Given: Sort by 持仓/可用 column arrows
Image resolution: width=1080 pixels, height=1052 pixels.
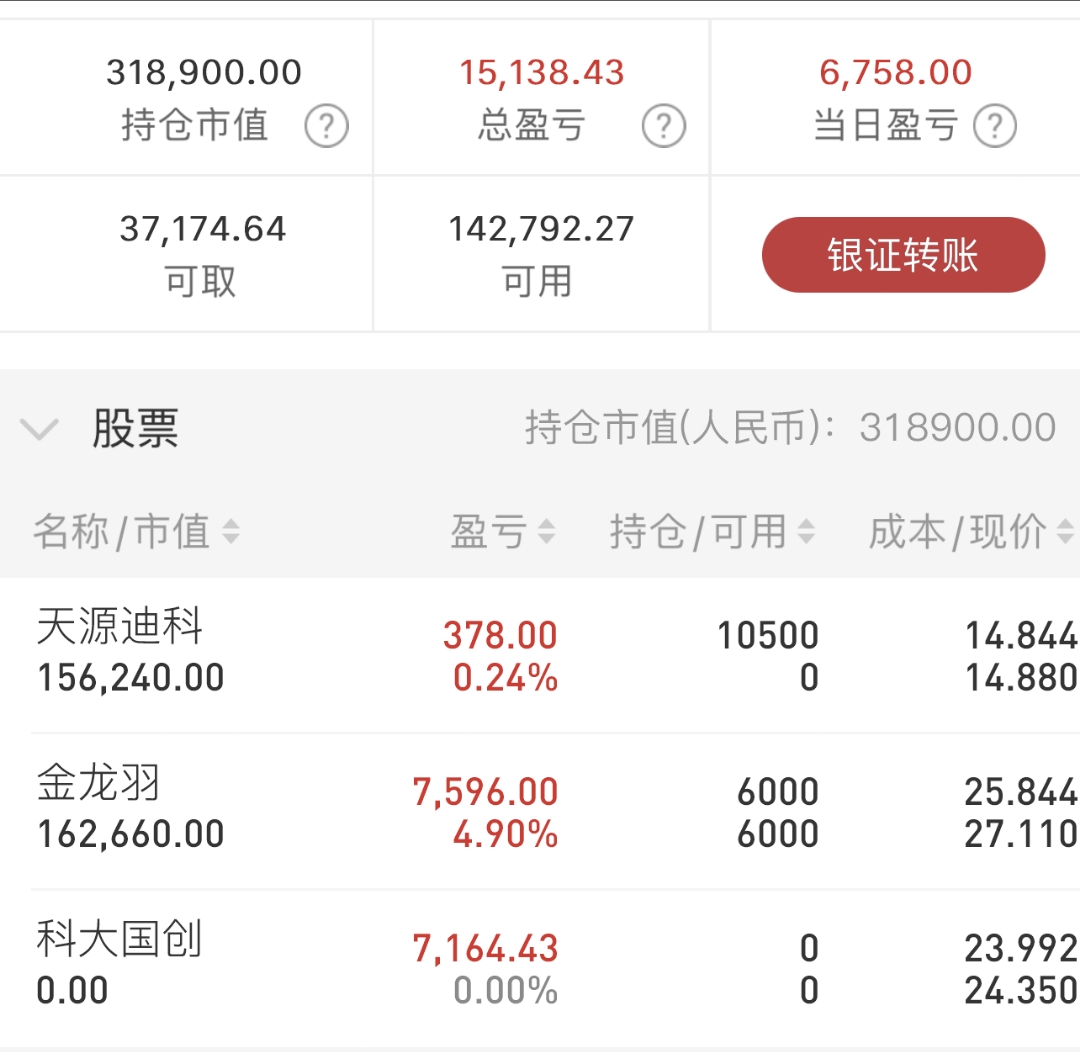Looking at the screenshot, I should coord(806,532).
